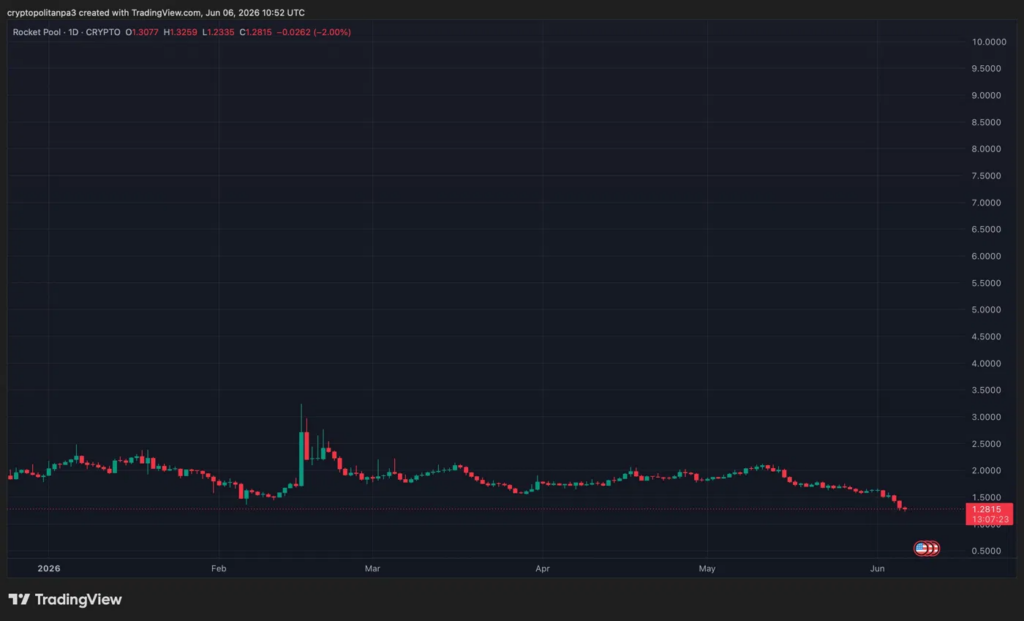Viewport: 1024px width, 621px height.
Task: Click the 7.5000 price axis label
Action: pyautogui.click(x=986, y=176)
